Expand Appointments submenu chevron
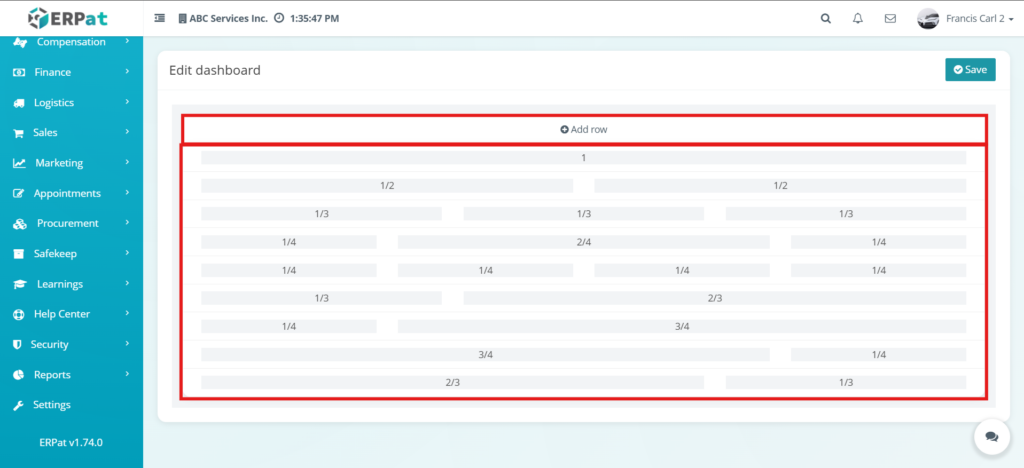The width and height of the screenshot is (1024, 468). (127, 193)
